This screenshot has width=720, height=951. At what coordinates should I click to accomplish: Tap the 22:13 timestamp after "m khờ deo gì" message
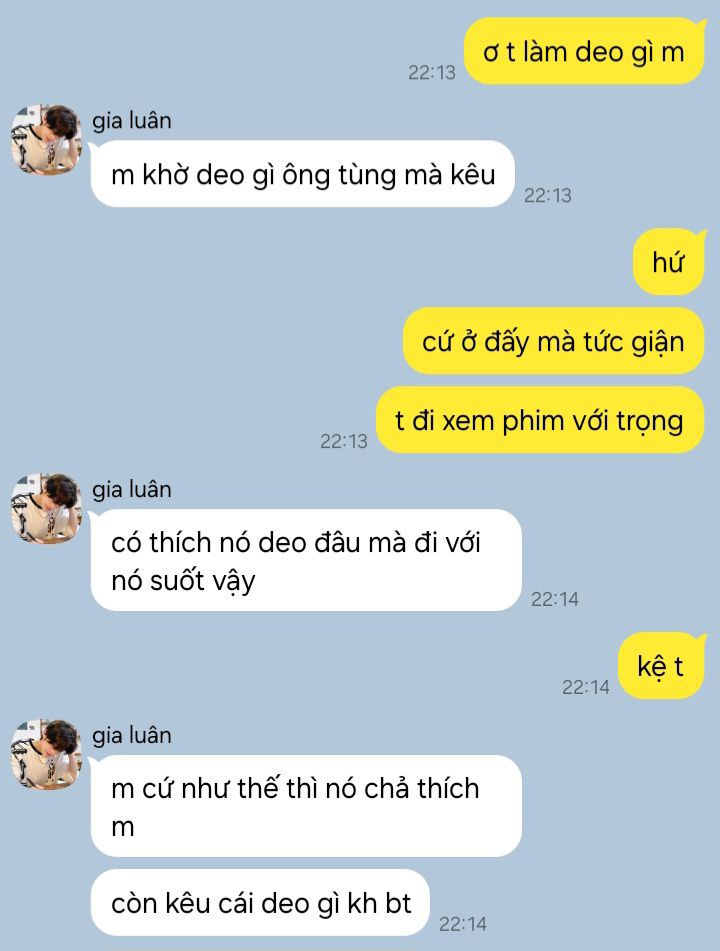548,195
